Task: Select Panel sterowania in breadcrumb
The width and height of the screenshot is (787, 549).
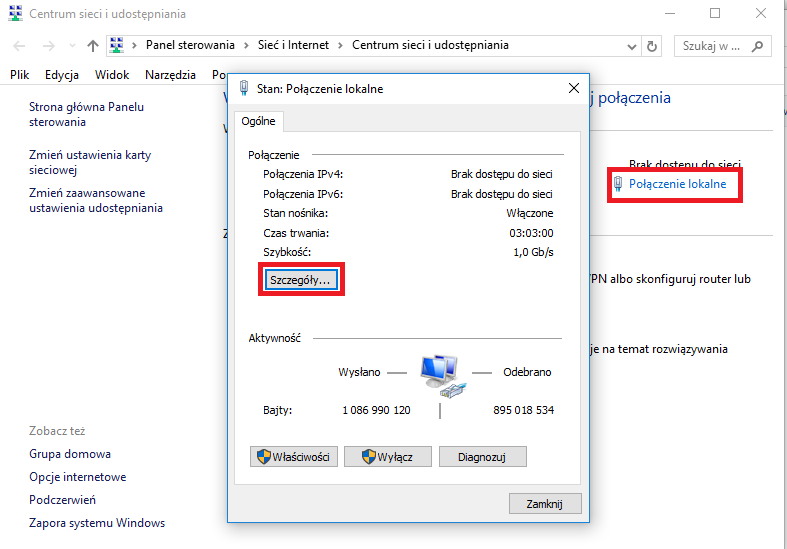Action: point(190,45)
